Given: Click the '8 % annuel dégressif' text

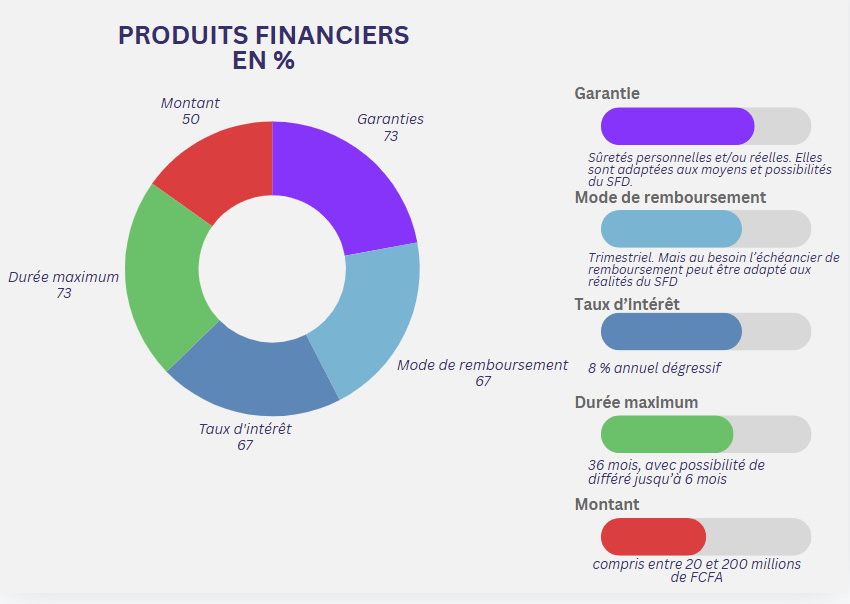Looking at the screenshot, I should 654,368.
